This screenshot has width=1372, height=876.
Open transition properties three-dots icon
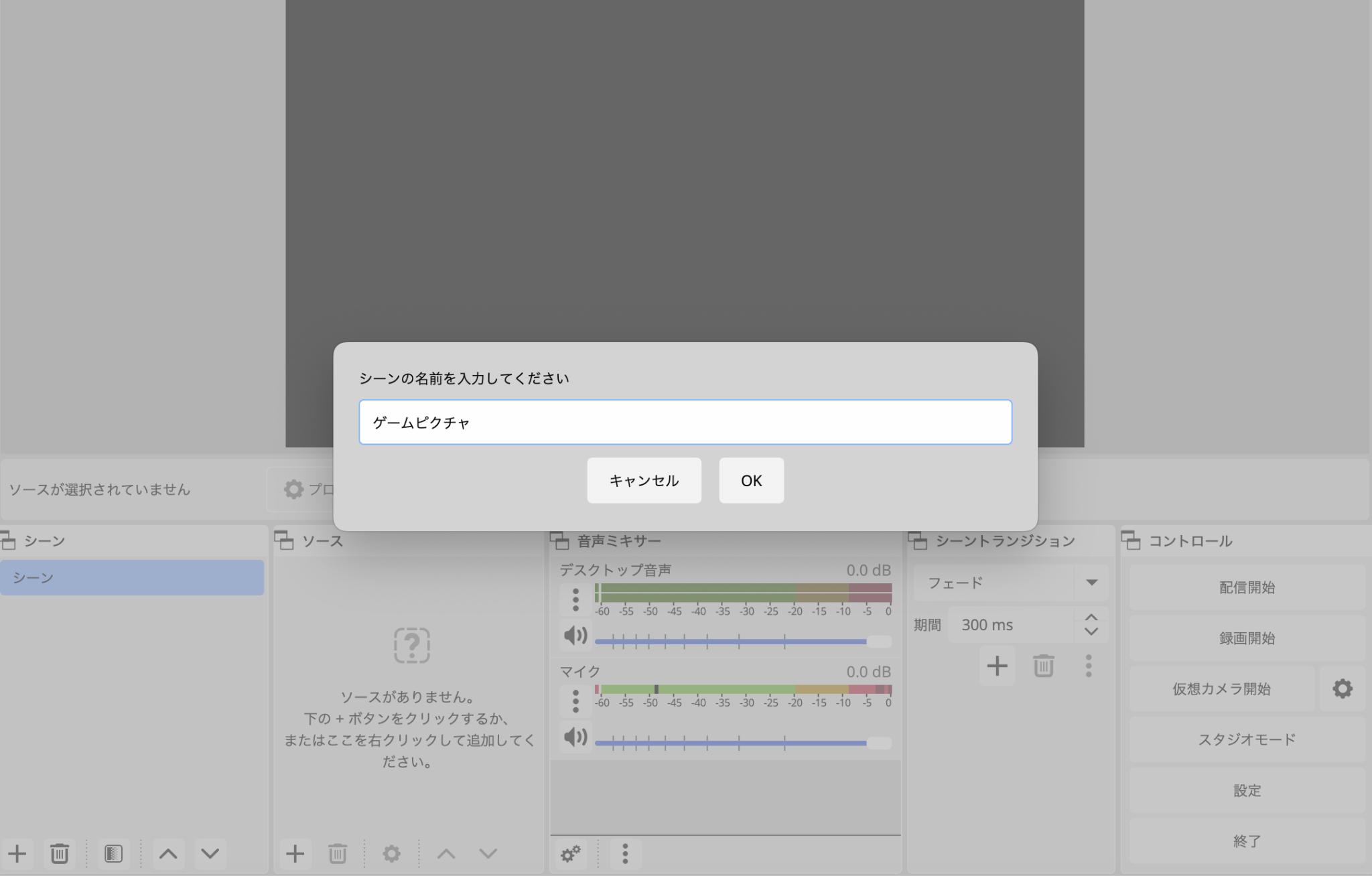coord(1089,666)
